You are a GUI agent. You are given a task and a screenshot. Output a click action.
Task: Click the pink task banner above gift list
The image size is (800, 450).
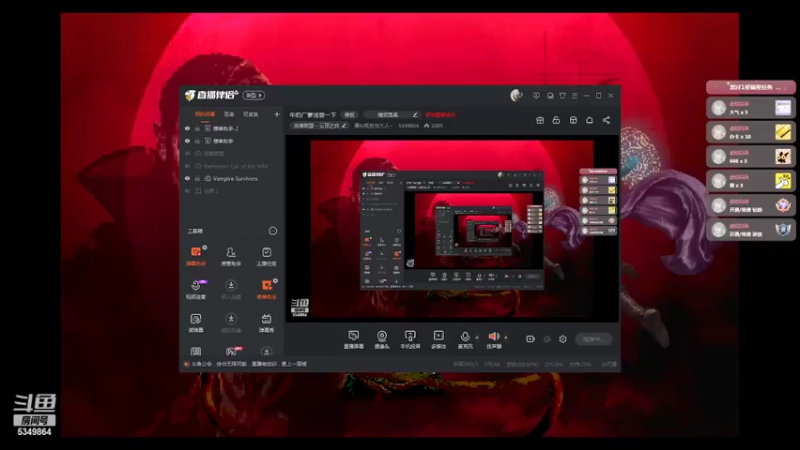click(751, 87)
